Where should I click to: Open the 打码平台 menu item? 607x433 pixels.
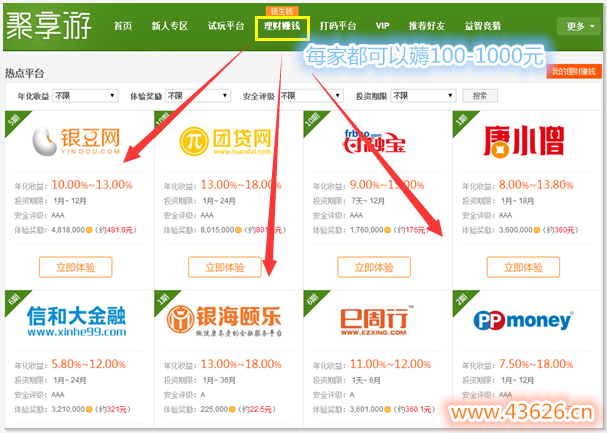tap(338, 26)
